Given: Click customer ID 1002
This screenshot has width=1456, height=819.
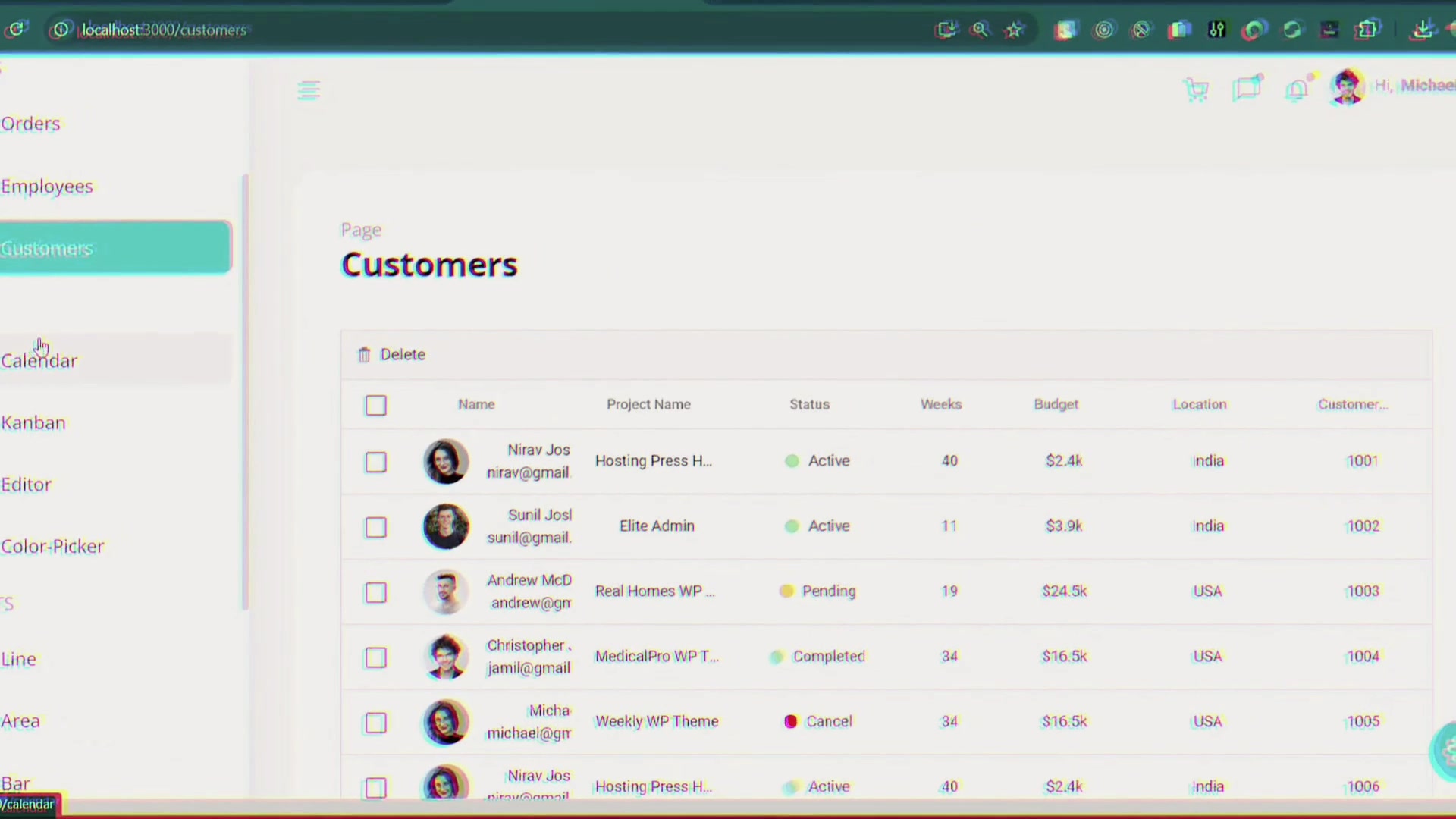Looking at the screenshot, I should pos(1363,526).
